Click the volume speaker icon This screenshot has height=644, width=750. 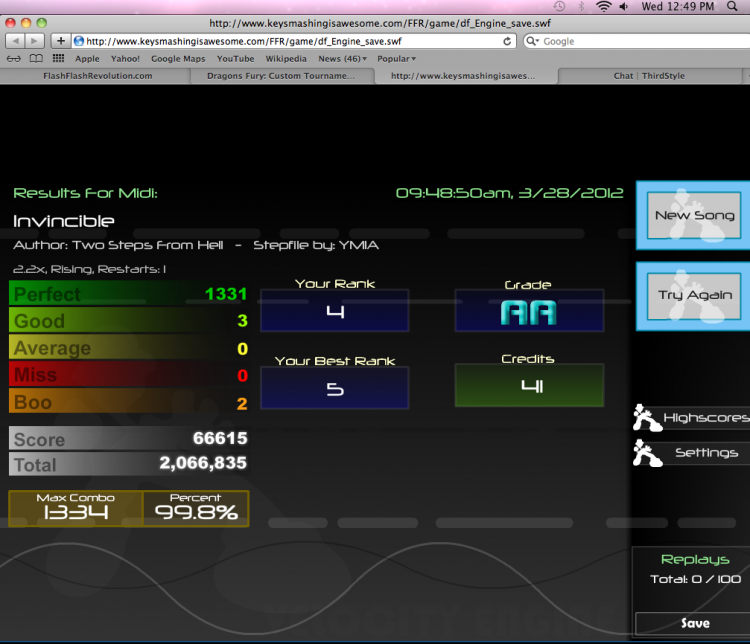tap(624, 6)
